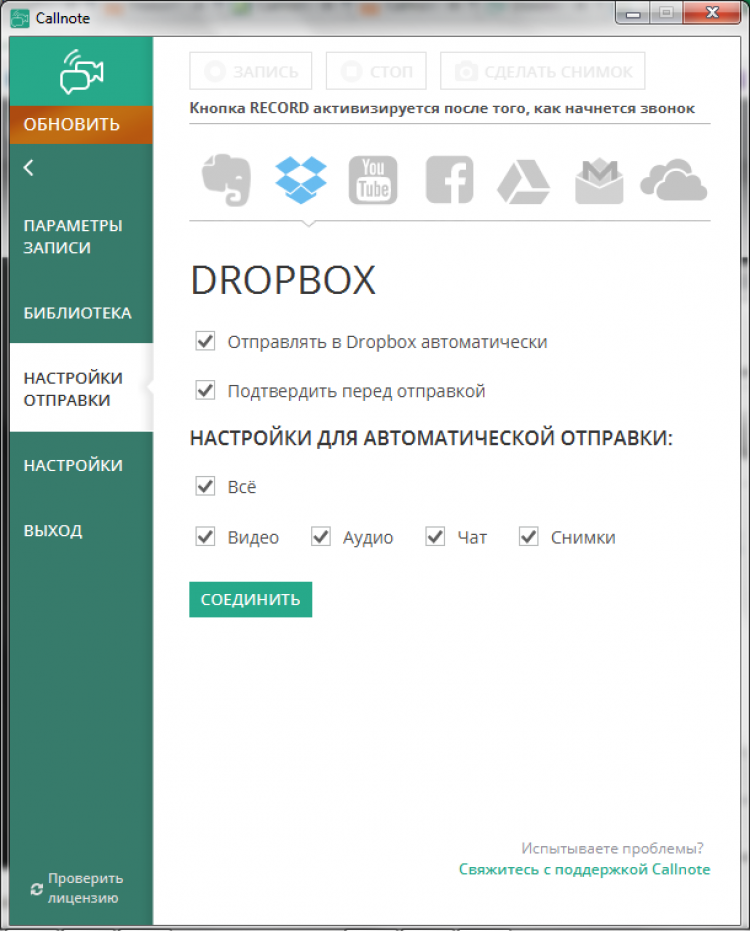Viewport: 750px width, 931px height.
Task: Select the Dropbox service icon
Action: pyautogui.click(x=301, y=180)
